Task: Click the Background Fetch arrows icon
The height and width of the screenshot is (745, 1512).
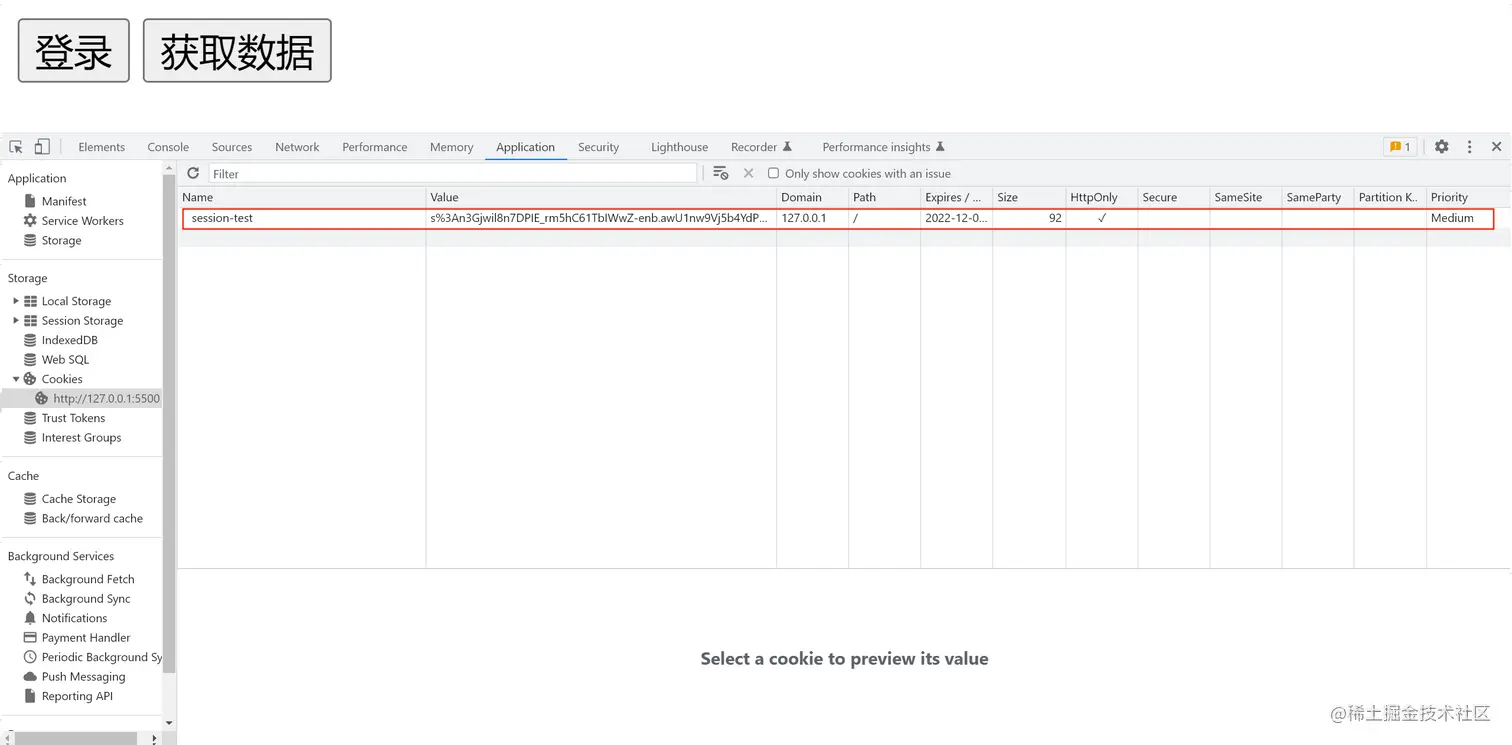Action: 30,579
